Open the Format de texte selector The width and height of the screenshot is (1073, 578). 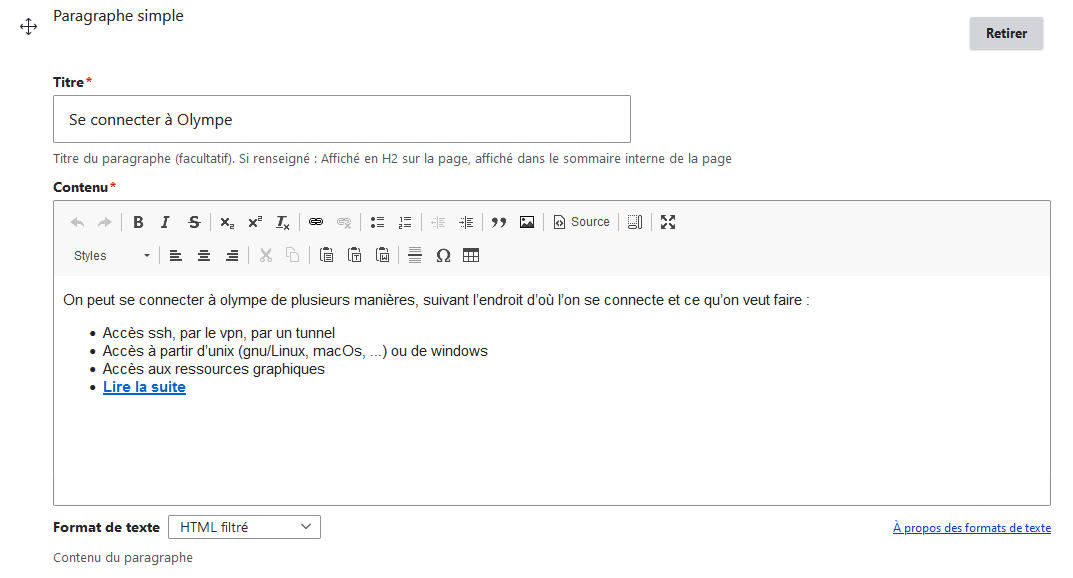pyautogui.click(x=244, y=527)
